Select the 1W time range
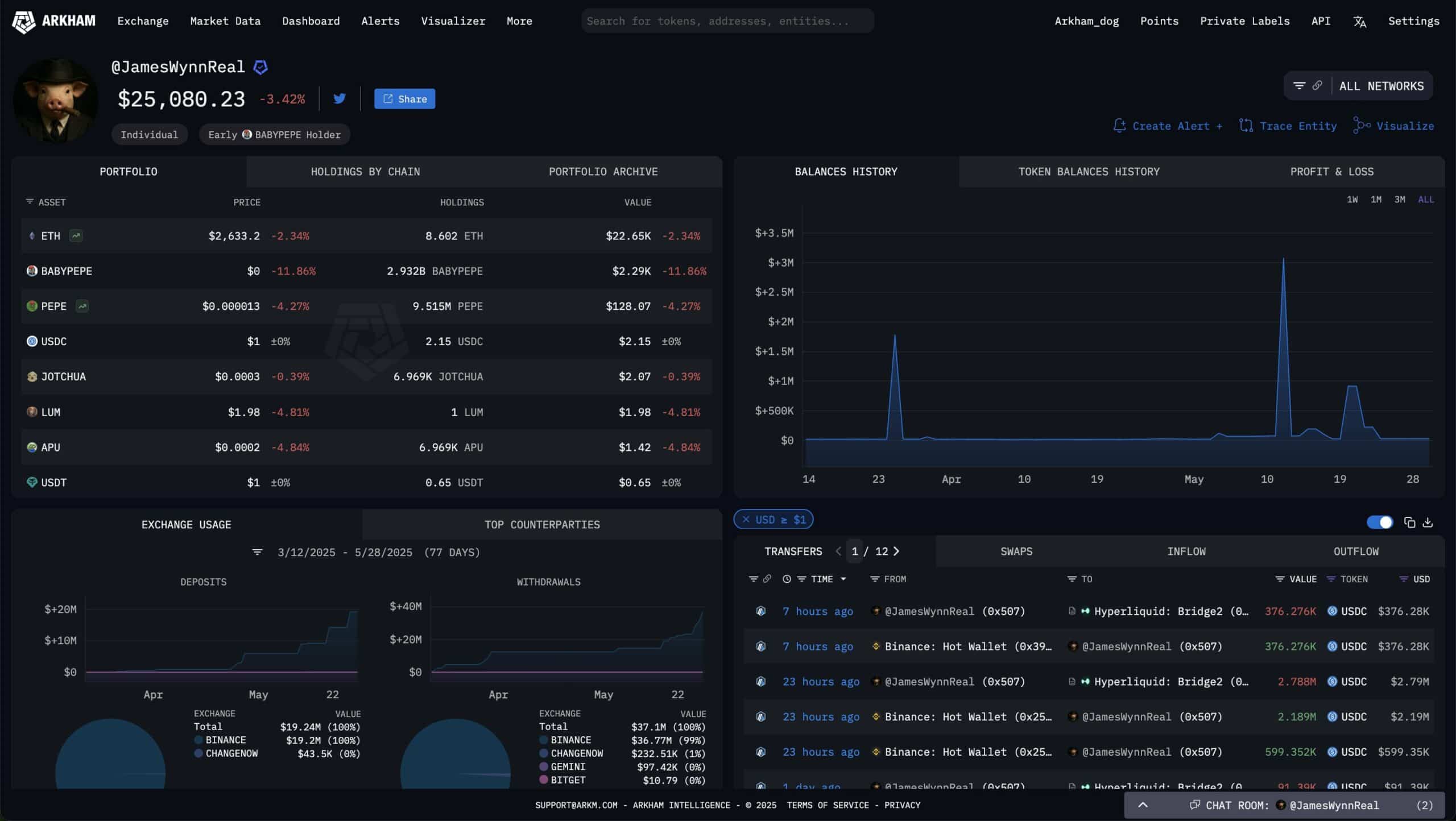1456x821 pixels. 1352,200
